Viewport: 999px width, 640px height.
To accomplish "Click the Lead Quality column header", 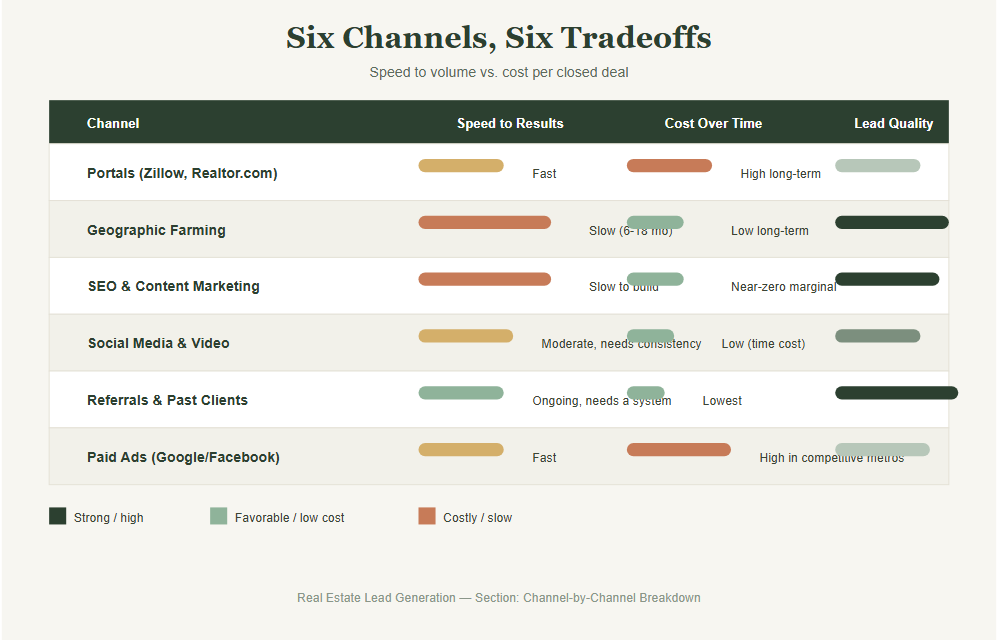I will point(893,124).
